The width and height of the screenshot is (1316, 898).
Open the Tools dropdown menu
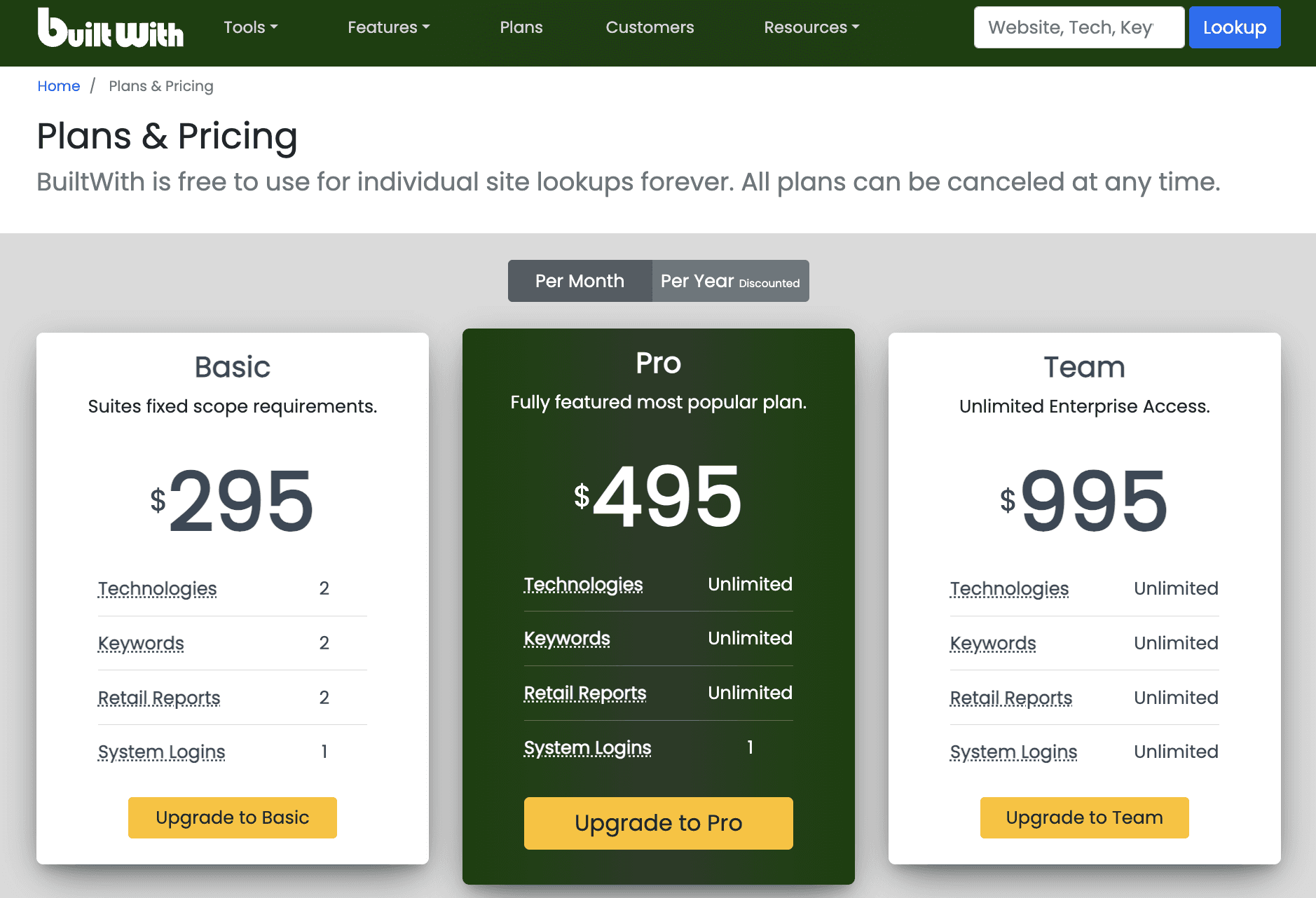(x=251, y=27)
